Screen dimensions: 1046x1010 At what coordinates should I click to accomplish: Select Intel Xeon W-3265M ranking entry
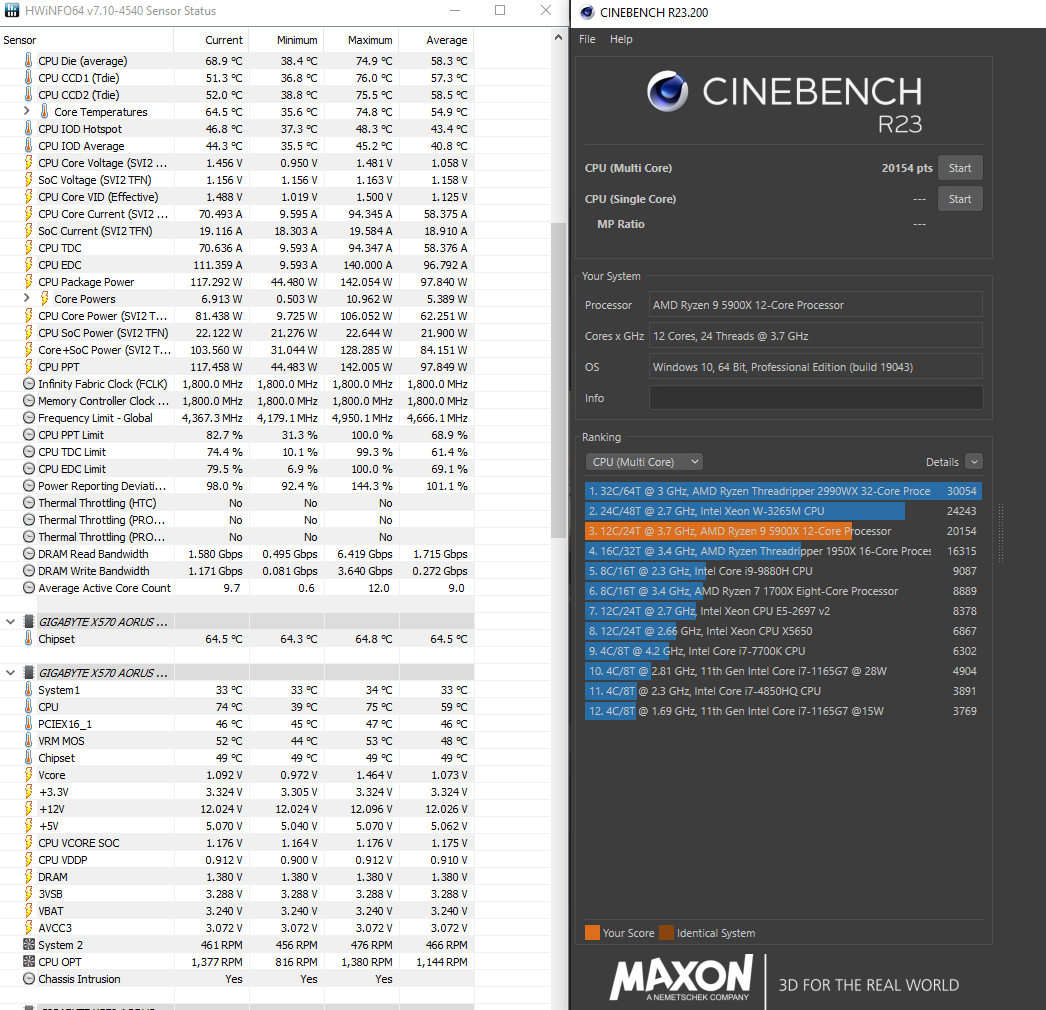782,511
